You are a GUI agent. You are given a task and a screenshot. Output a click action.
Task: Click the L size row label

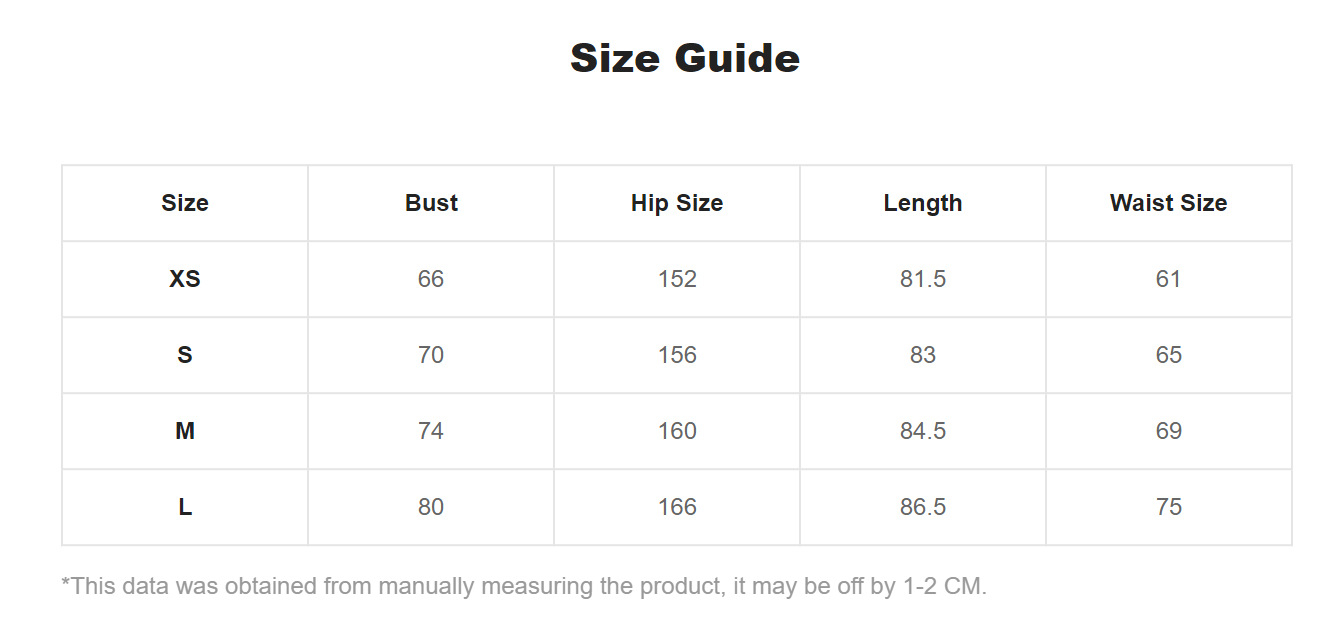click(x=185, y=507)
